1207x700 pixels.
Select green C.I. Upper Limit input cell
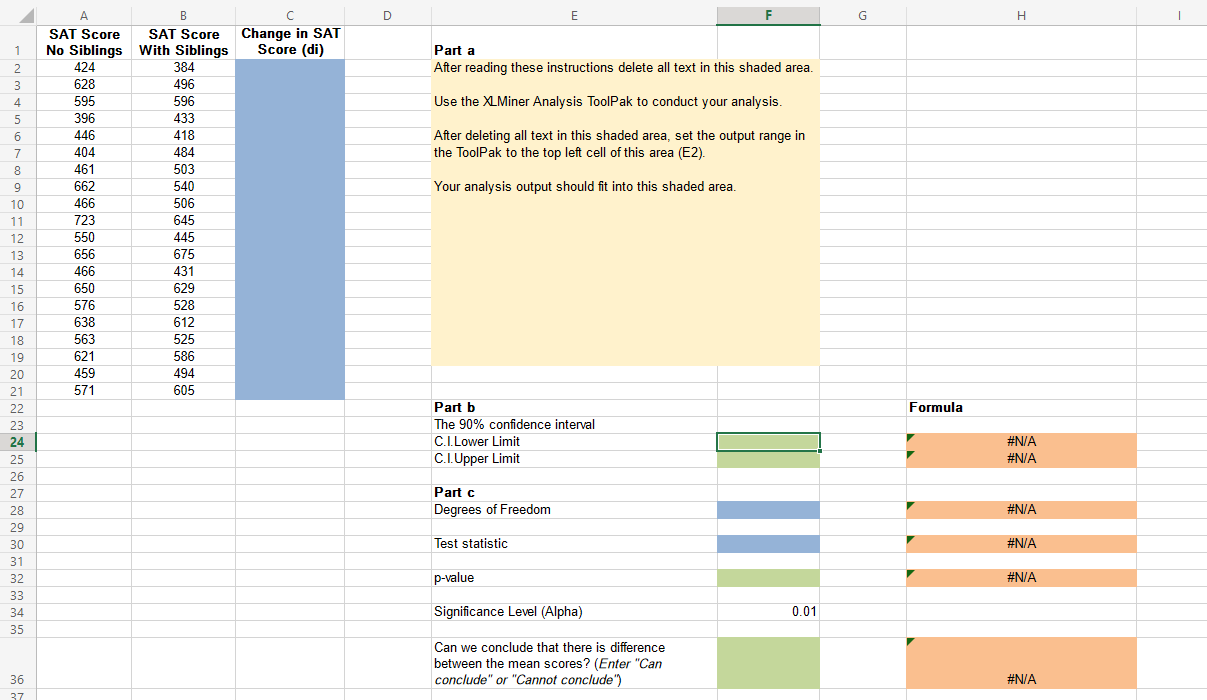pyautogui.click(x=768, y=459)
